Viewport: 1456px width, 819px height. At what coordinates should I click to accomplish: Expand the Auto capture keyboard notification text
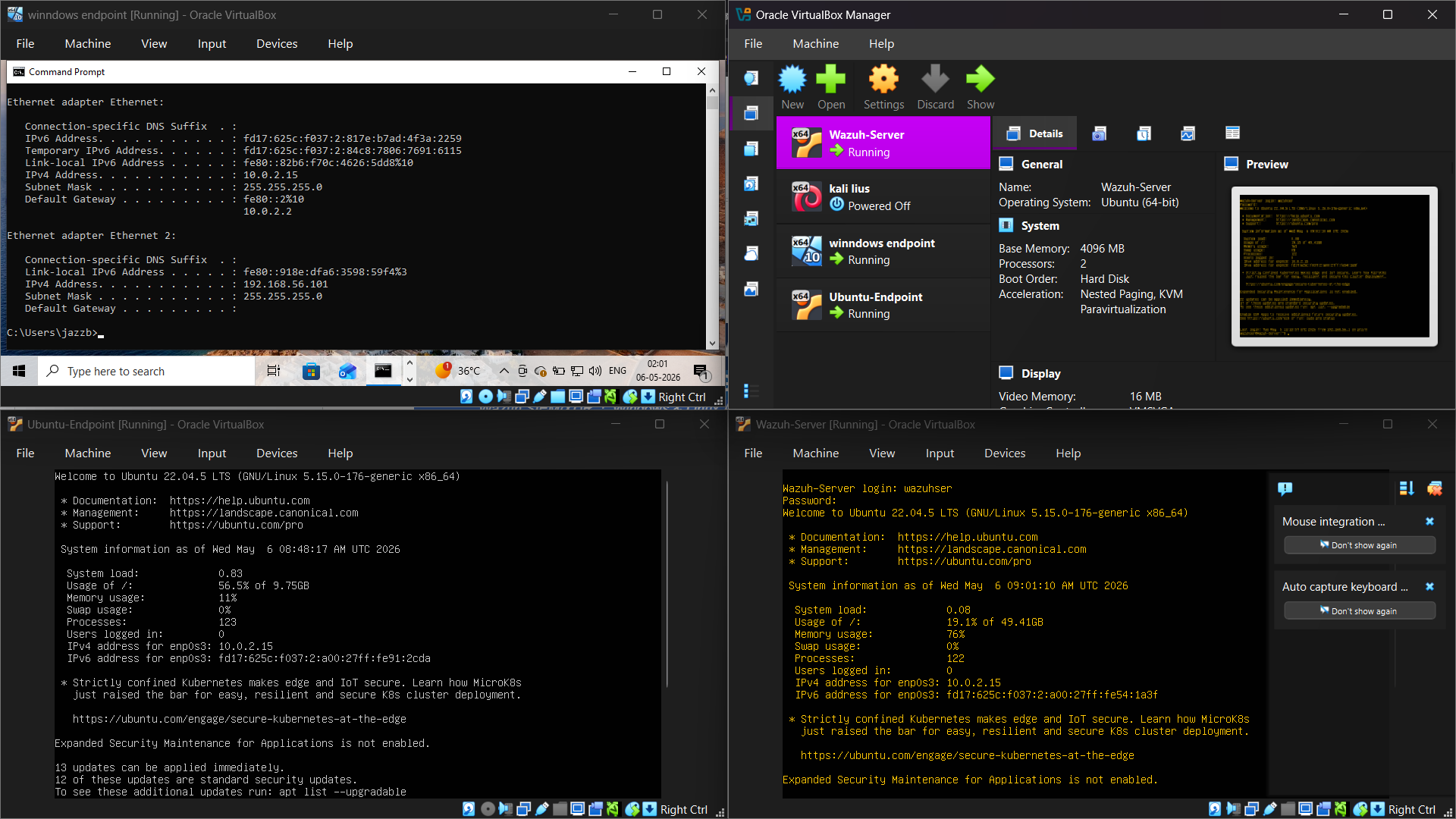pyautogui.click(x=1345, y=587)
